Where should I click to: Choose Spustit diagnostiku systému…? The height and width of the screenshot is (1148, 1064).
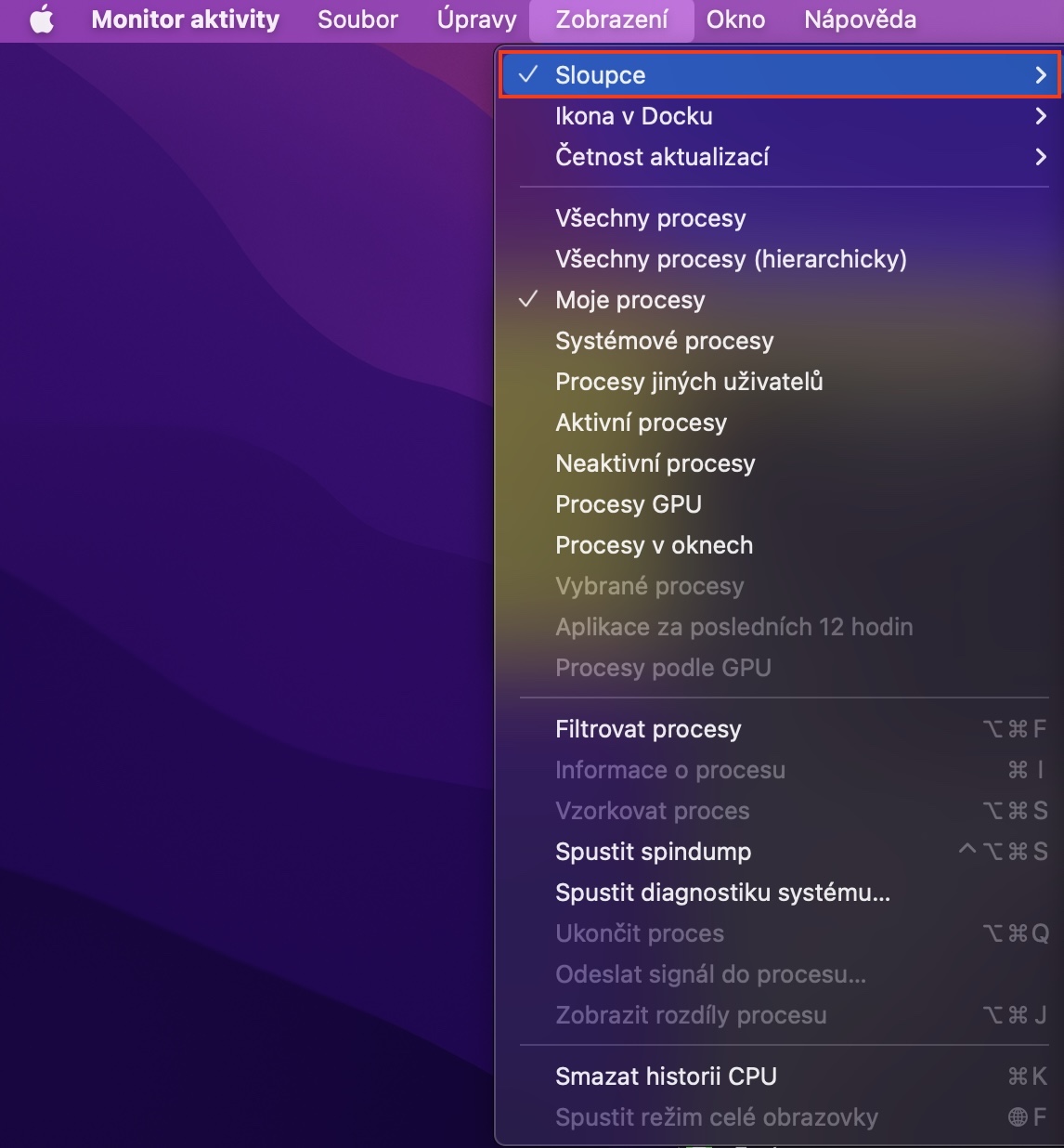[x=780, y=893]
